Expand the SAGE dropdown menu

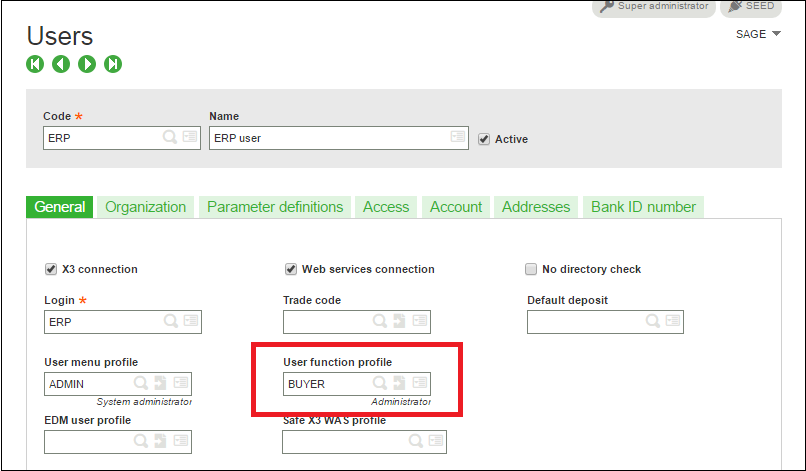pos(758,34)
